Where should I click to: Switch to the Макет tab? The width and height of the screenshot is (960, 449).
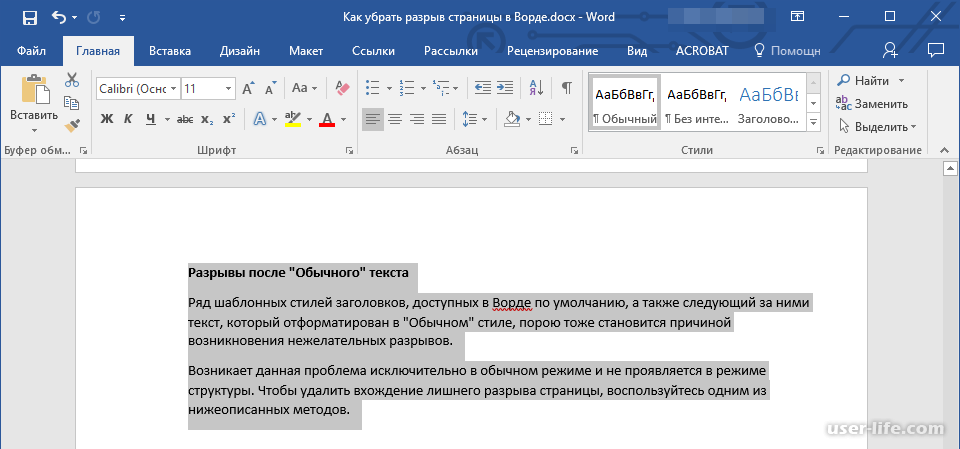pos(306,51)
